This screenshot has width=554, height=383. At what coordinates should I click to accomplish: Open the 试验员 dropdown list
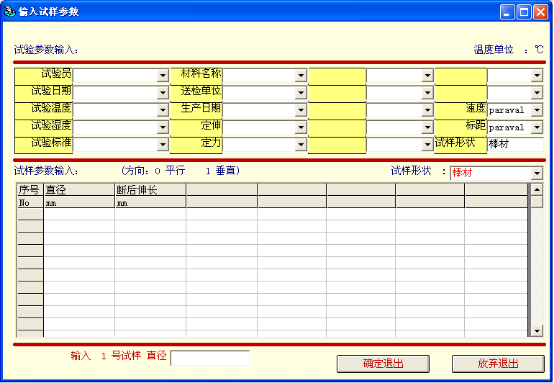click(x=163, y=75)
